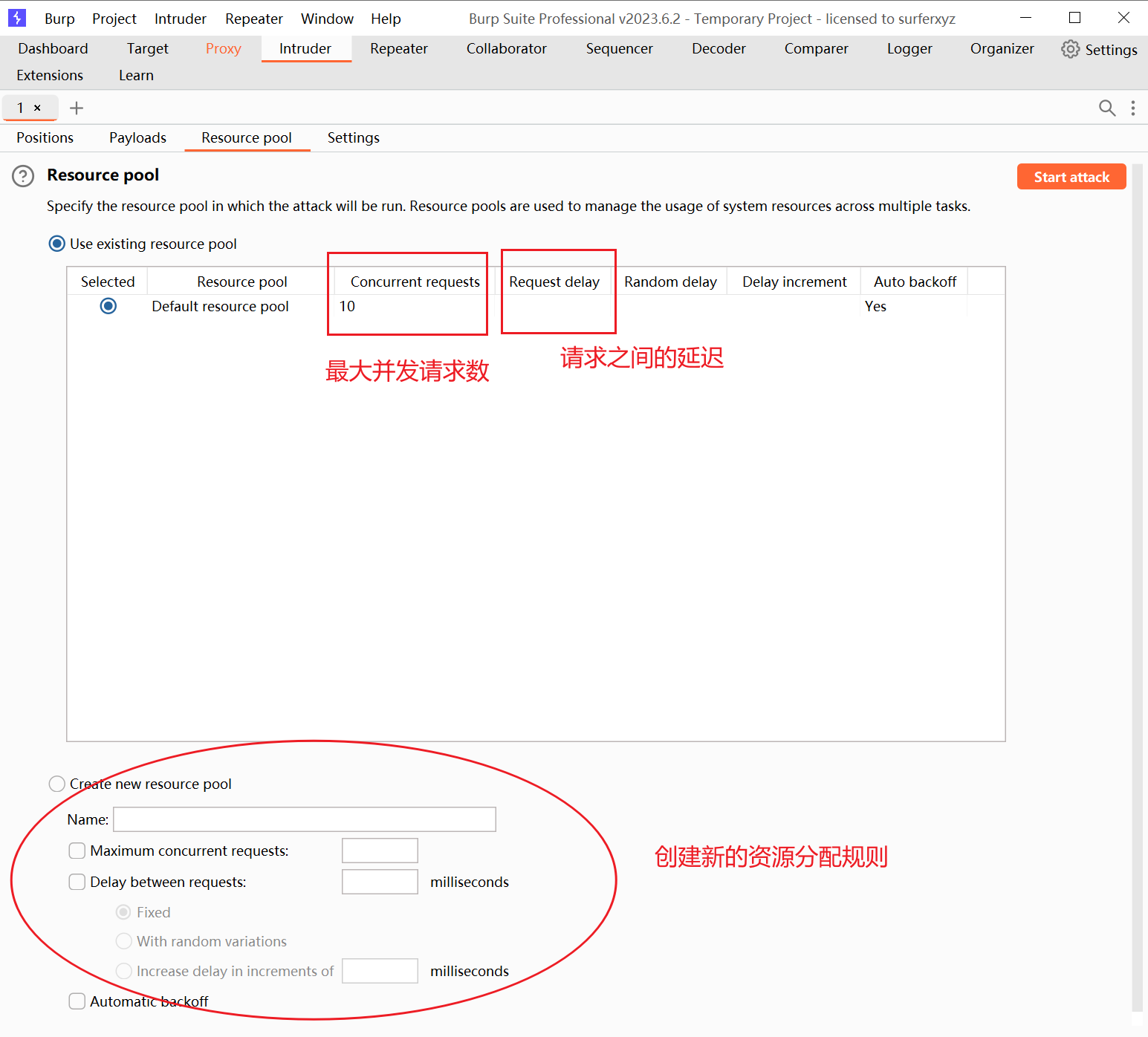Switch to the Payloads tab

(137, 138)
